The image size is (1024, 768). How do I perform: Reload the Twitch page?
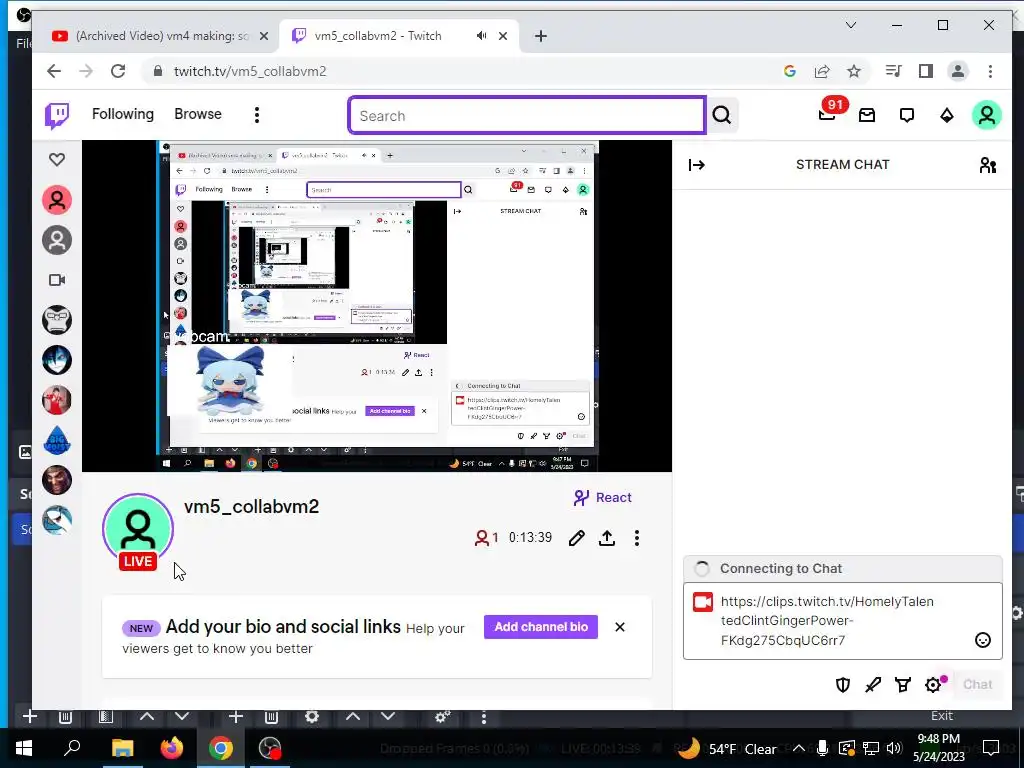[x=118, y=71]
